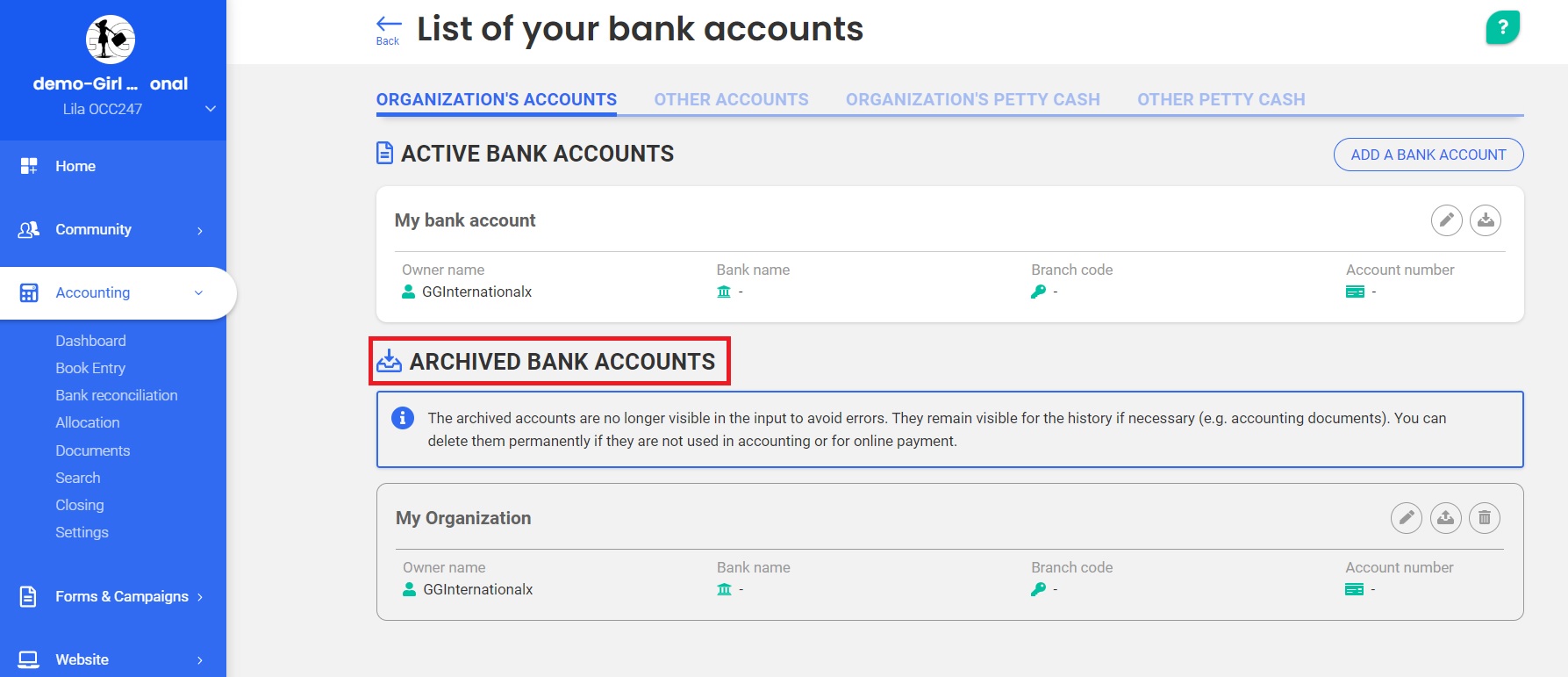This screenshot has height=677, width=1568.
Task: Expand the Website sidebar menu
Action: tap(112, 659)
